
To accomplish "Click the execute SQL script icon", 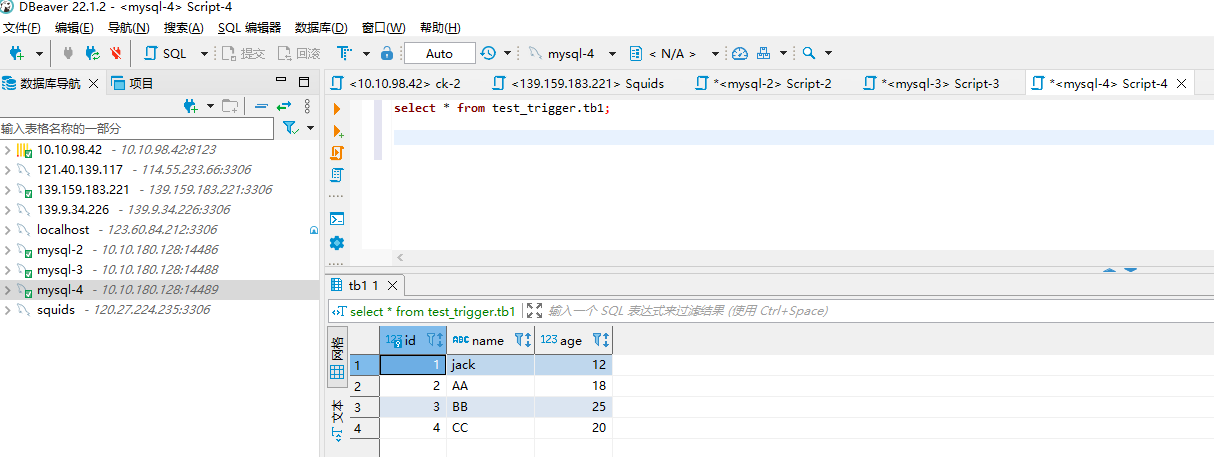I will (337, 153).
